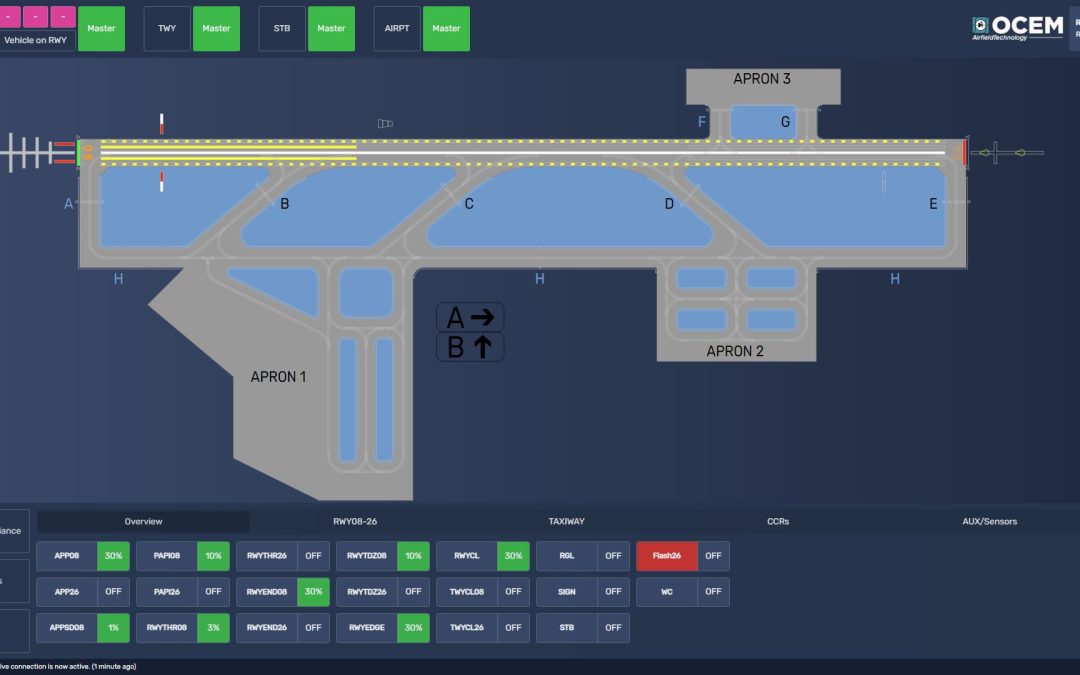Switch on the APP26 approach lights
Screen dimensions: 1080x675
(x=83, y=592)
